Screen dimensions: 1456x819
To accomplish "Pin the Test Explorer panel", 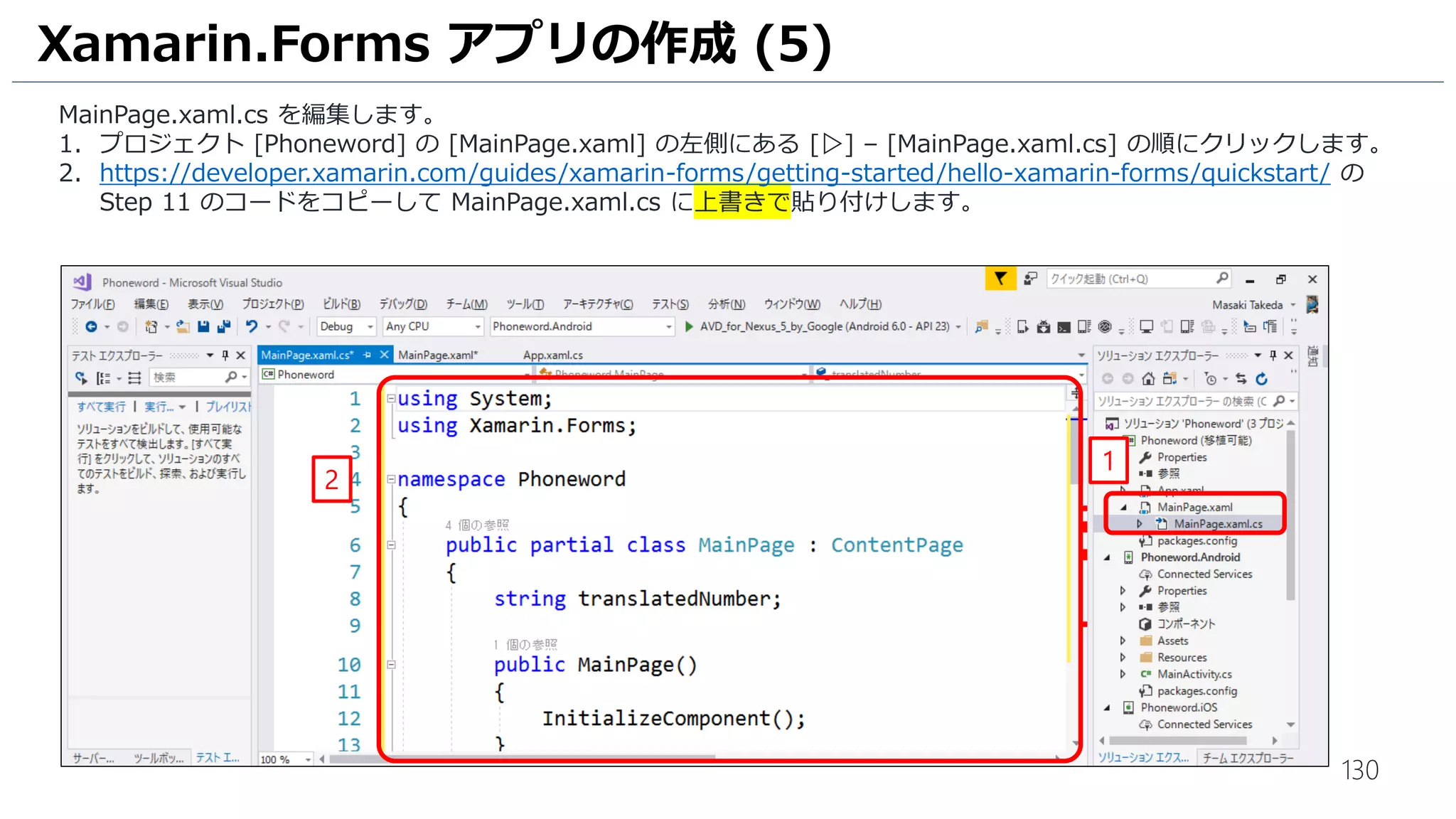I will (225, 355).
